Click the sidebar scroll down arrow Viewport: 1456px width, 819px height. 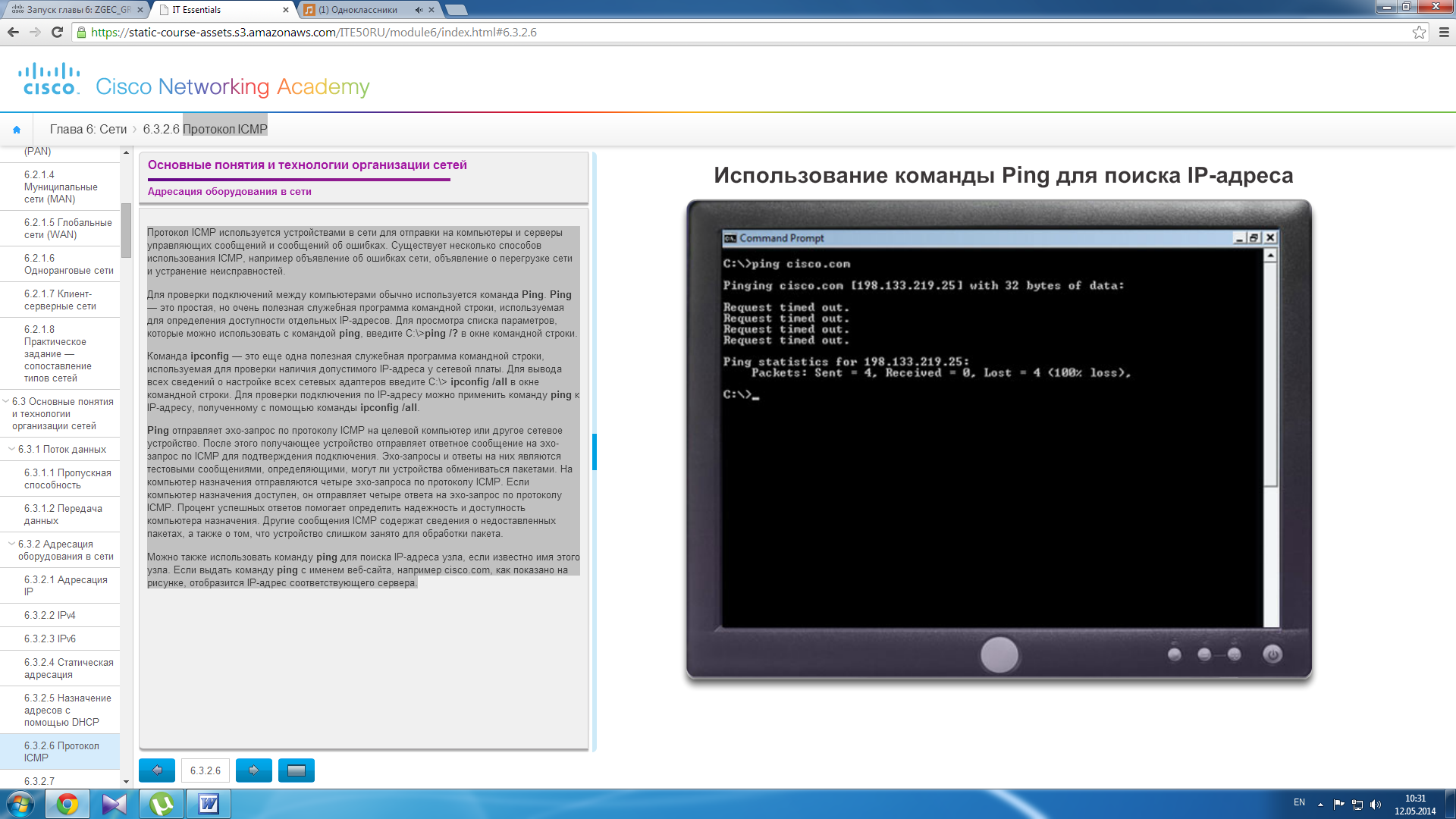(x=126, y=782)
